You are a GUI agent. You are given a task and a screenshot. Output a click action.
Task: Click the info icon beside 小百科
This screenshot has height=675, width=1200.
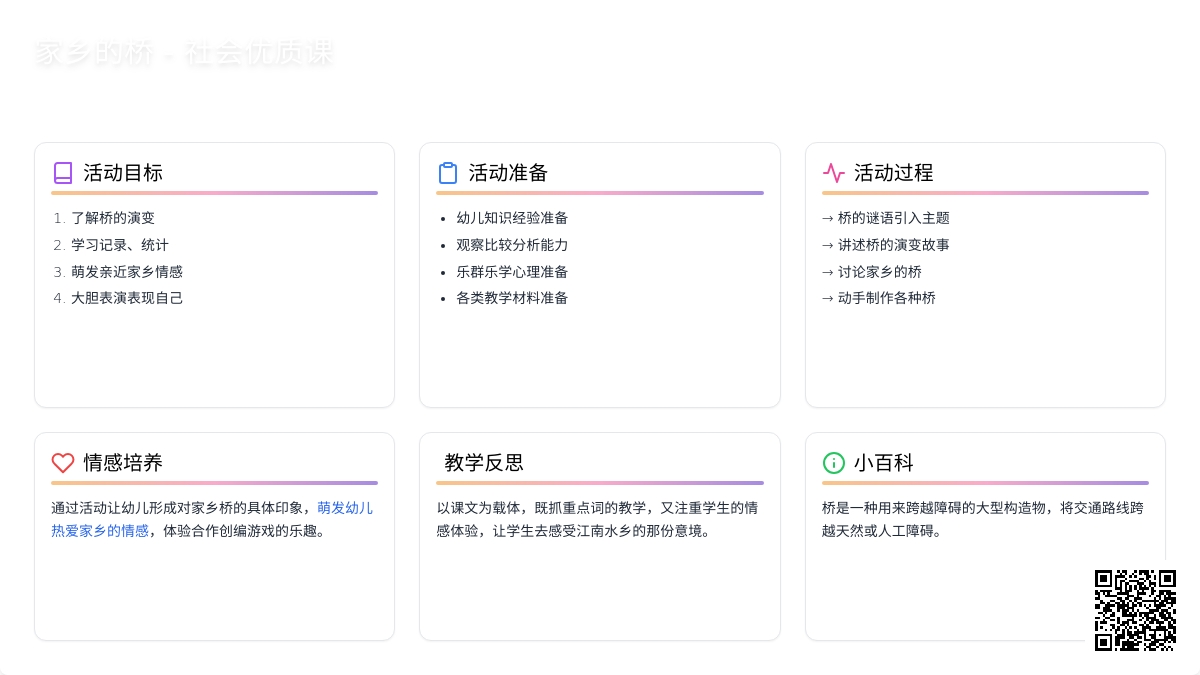834,463
